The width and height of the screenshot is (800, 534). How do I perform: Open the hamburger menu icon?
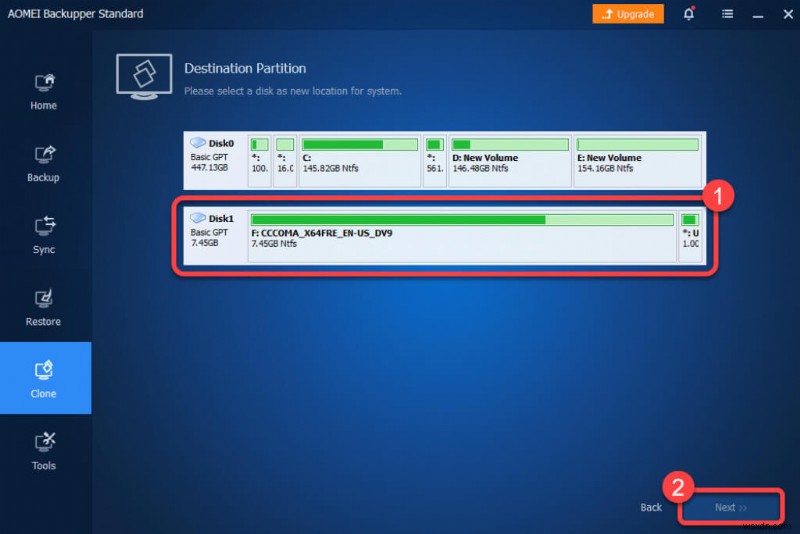[728, 14]
